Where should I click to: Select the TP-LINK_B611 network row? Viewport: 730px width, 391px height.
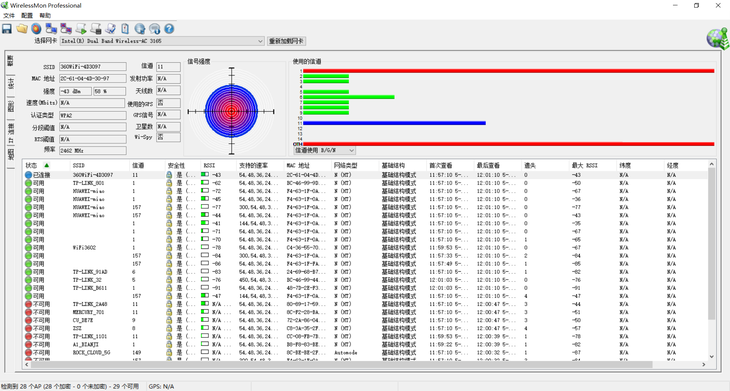point(365,288)
